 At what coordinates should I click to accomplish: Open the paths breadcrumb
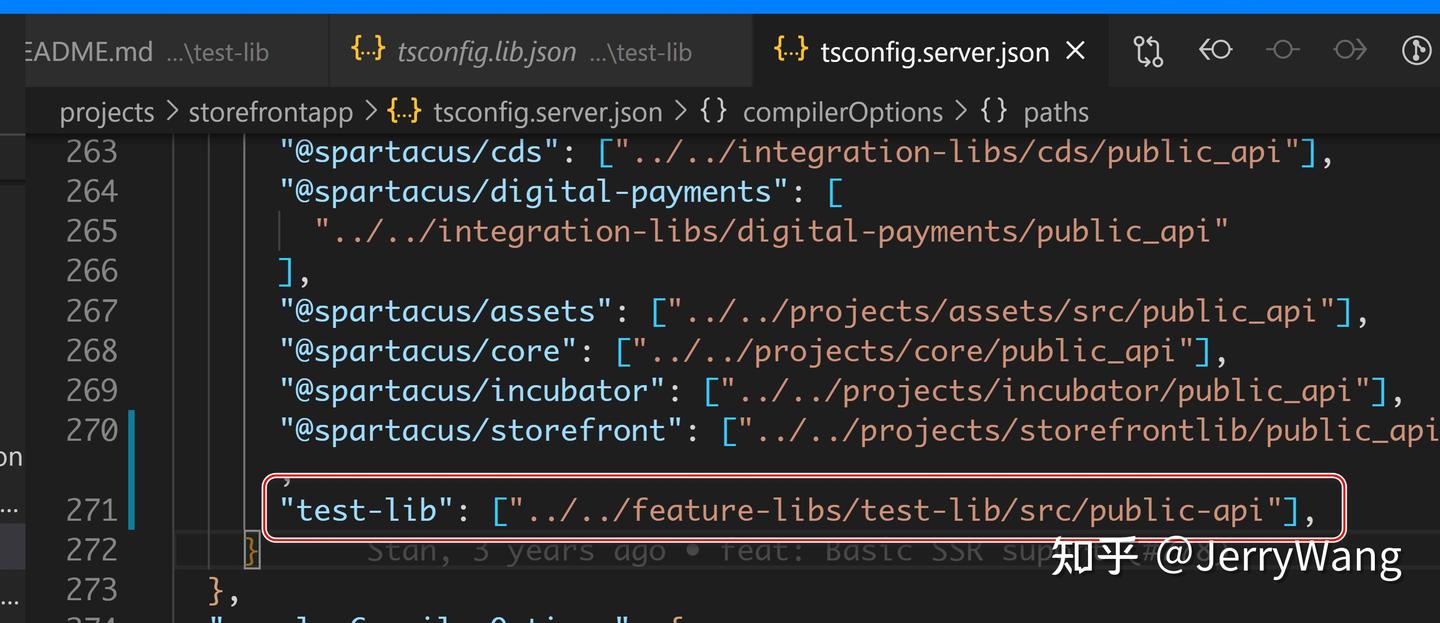(x=1056, y=112)
